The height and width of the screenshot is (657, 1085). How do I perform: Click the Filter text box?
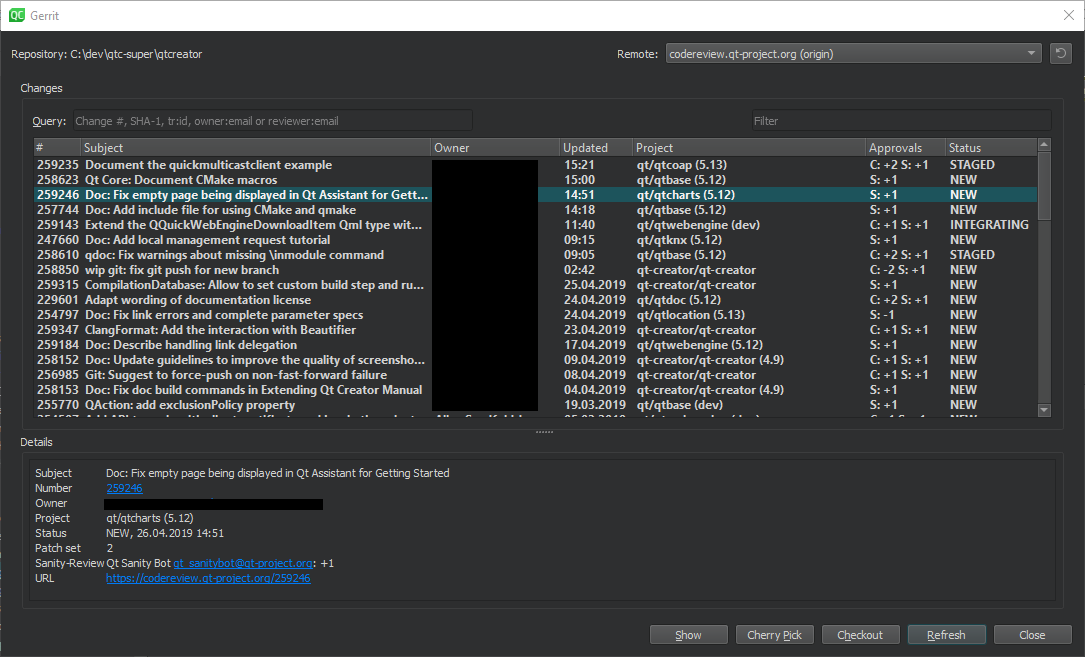(901, 121)
